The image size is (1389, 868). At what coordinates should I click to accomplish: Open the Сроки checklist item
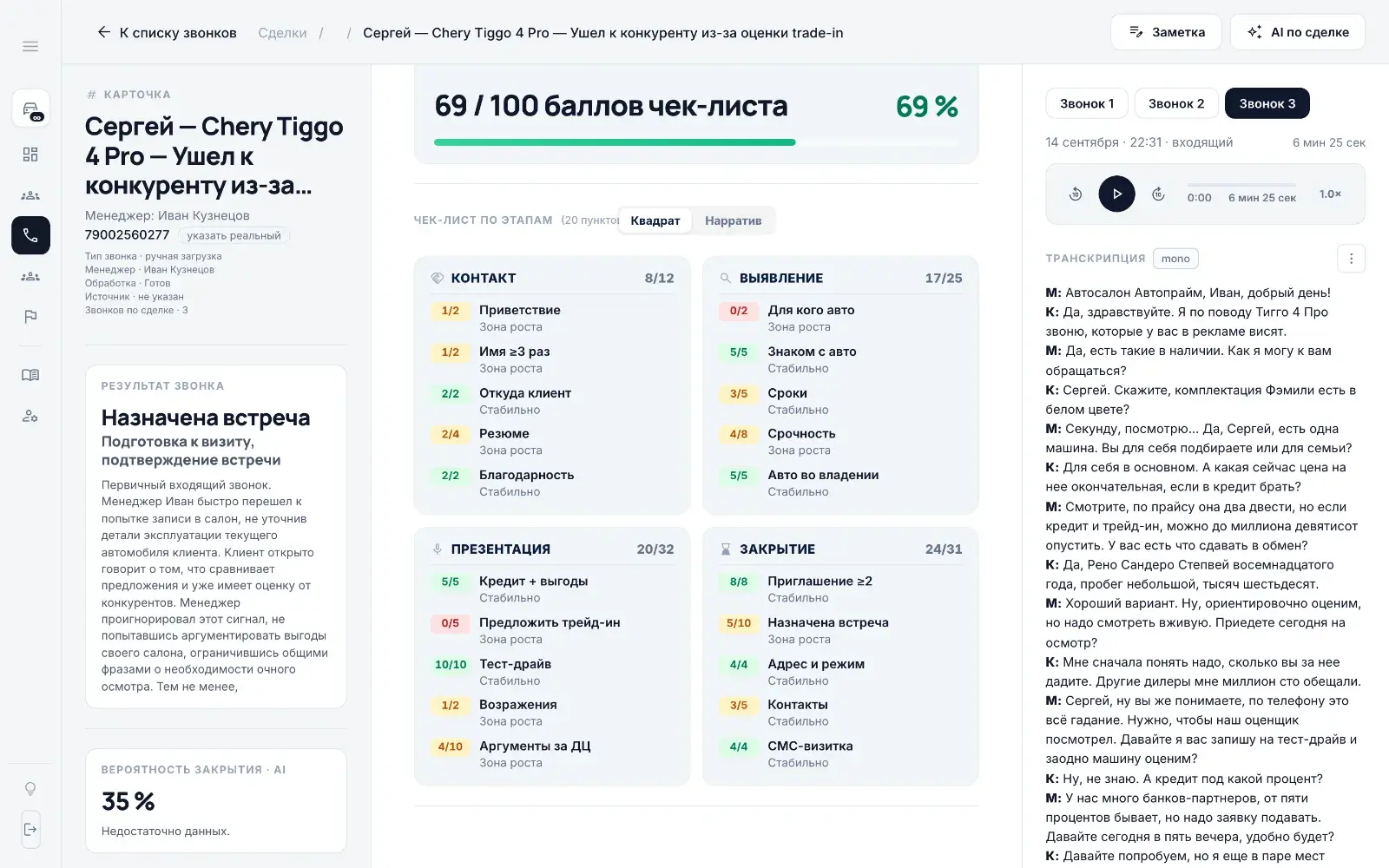[x=840, y=401]
